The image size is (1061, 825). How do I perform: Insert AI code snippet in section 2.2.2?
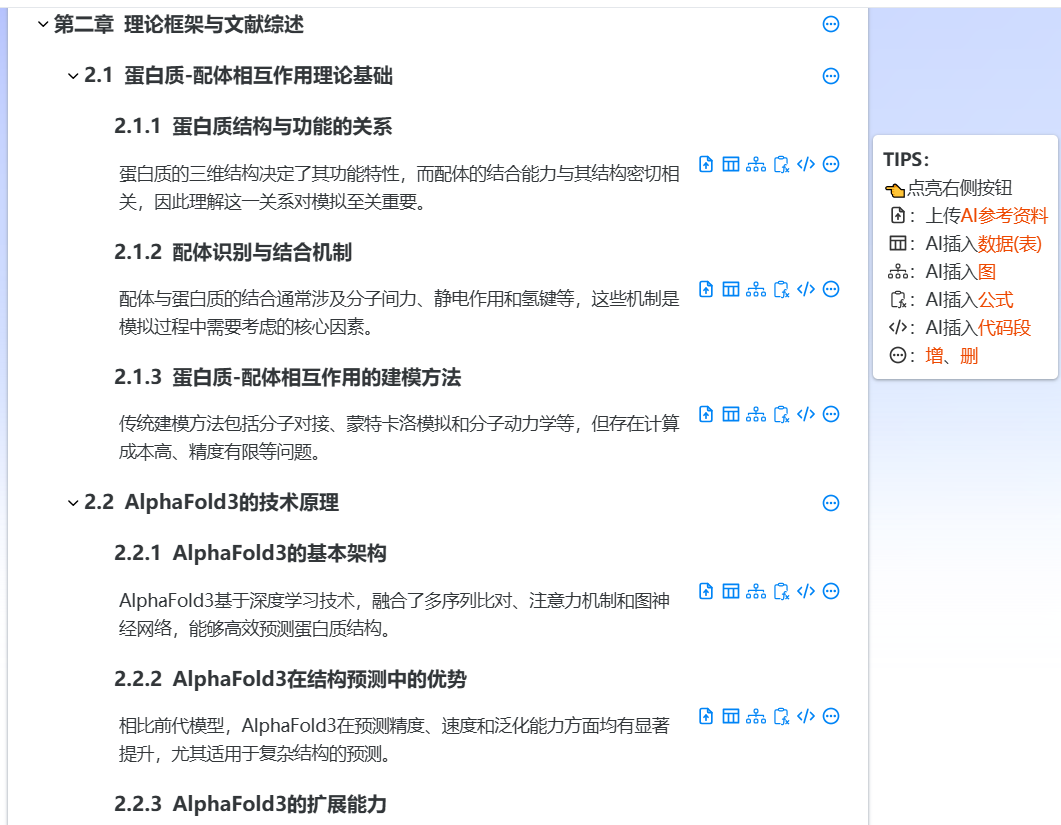coord(806,717)
